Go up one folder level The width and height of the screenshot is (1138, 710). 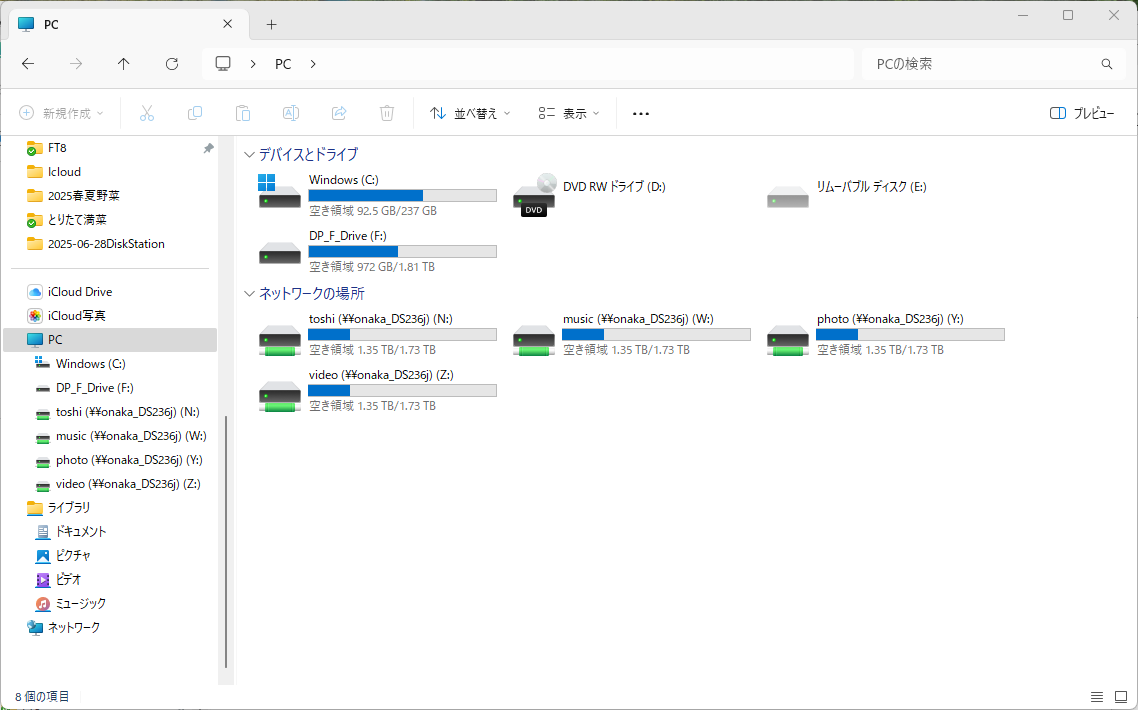pyautogui.click(x=123, y=64)
